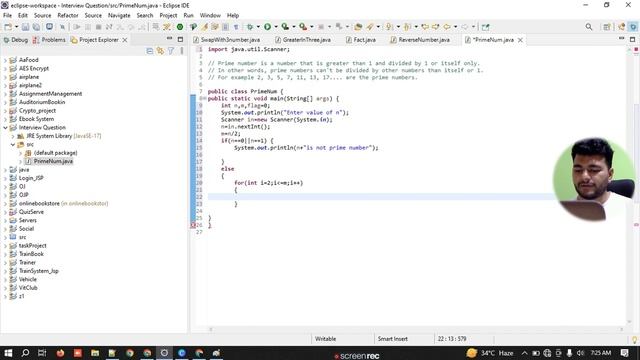Collapse the src folder node
Viewport: 640px width, 360px height.
tap(13, 144)
